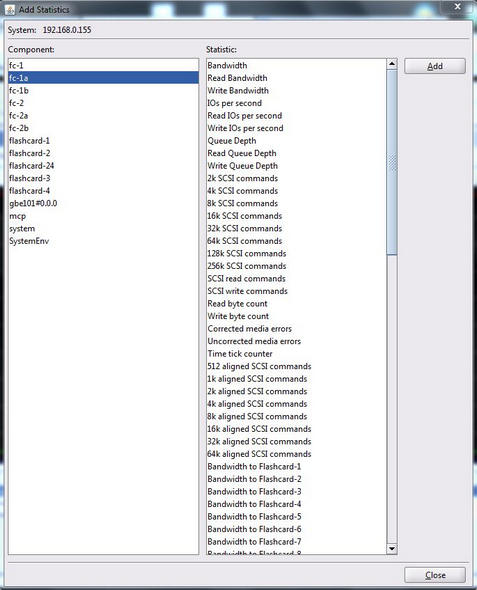
Task: Select the Write Bandwidth statistic
Action: (297, 90)
